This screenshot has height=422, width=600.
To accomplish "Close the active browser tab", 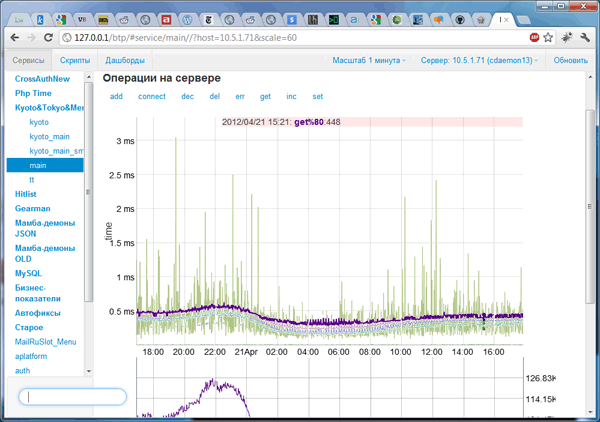I will (506, 20).
